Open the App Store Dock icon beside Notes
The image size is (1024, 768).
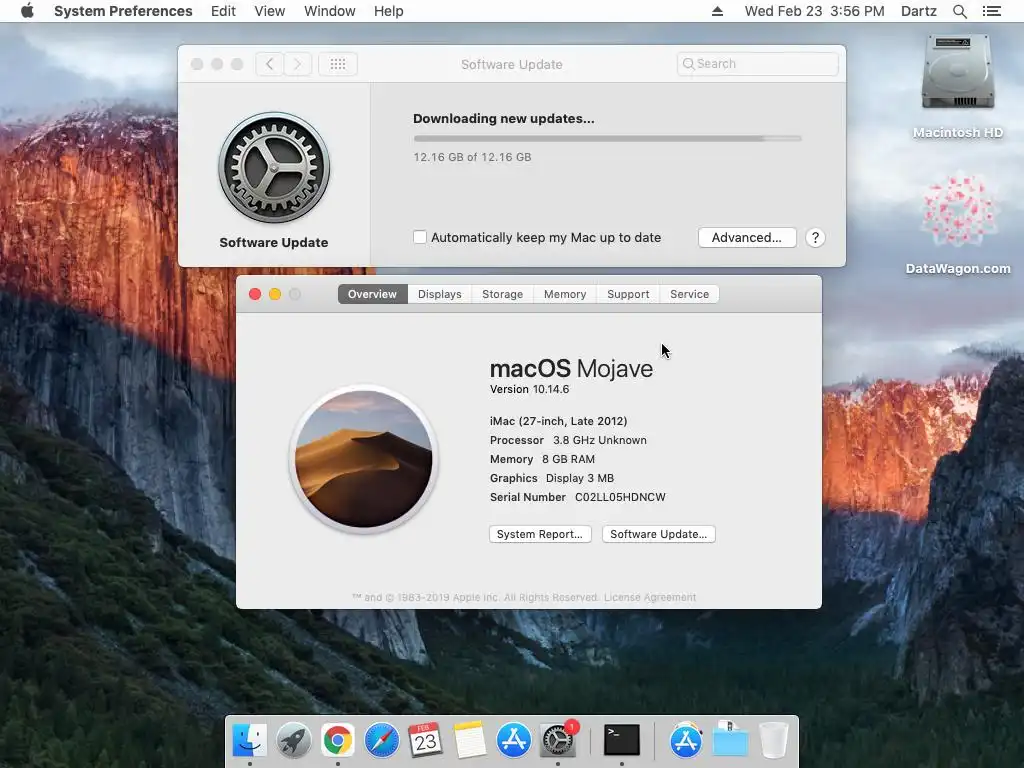click(513, 740)
